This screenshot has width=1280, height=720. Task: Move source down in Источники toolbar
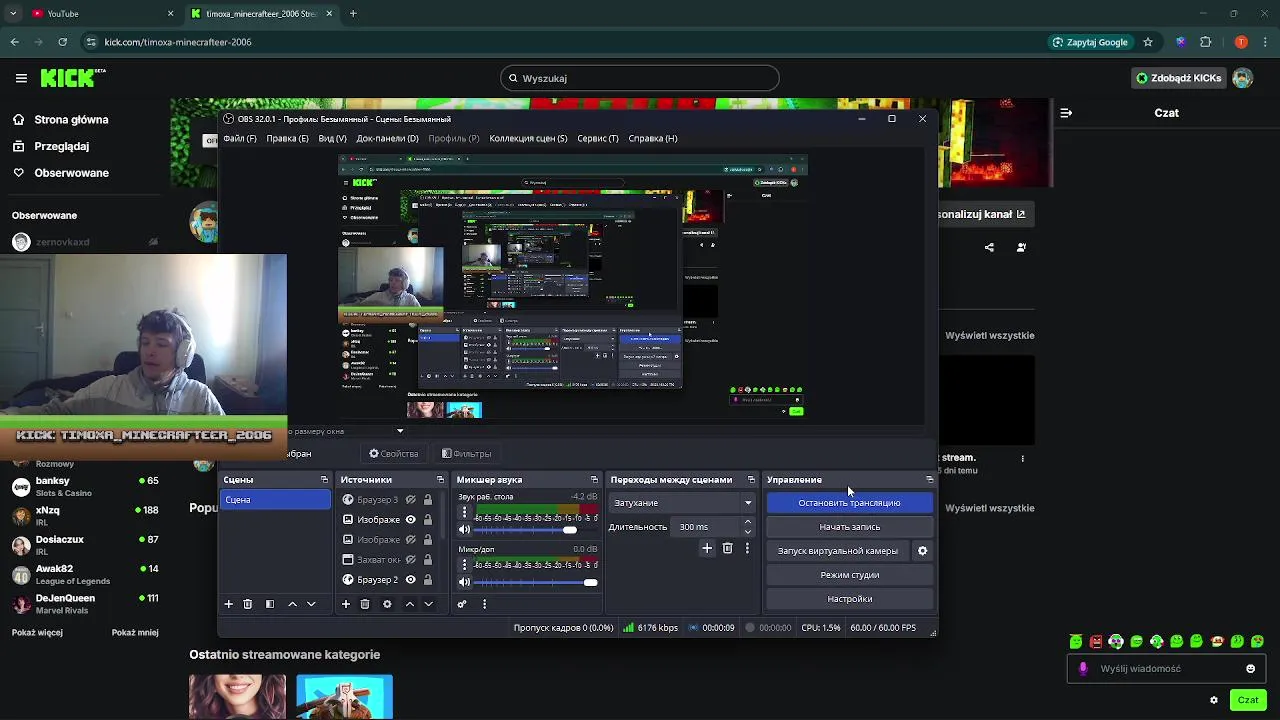(x=428, y=604)
